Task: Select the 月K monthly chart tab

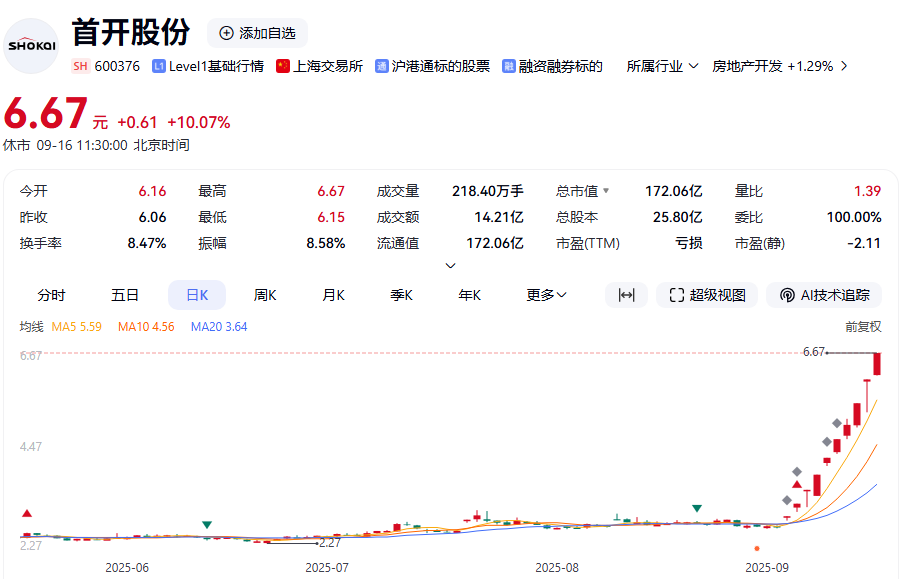Action: coord(333,295)
